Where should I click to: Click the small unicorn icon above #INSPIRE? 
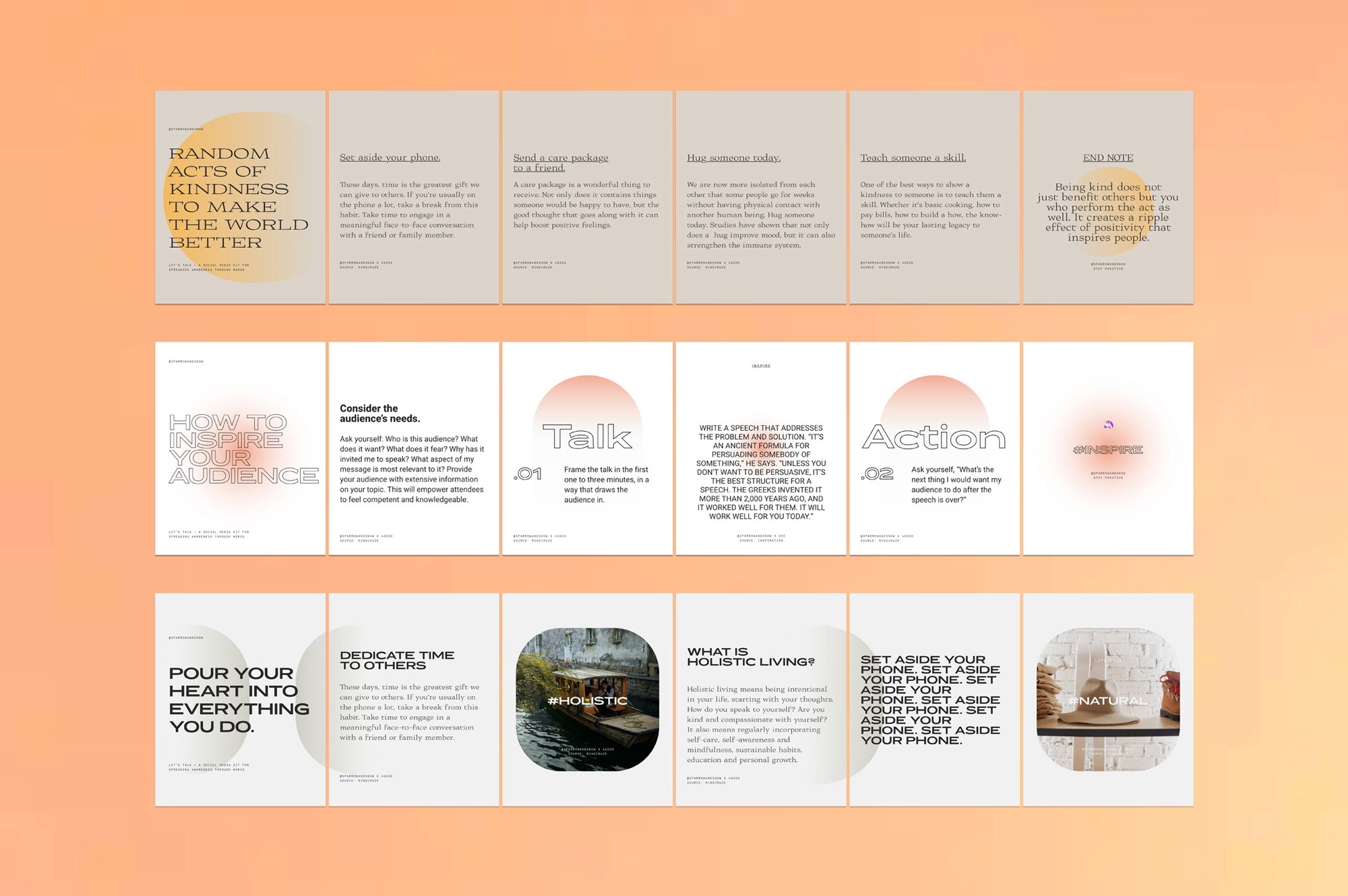point(1108,424)
